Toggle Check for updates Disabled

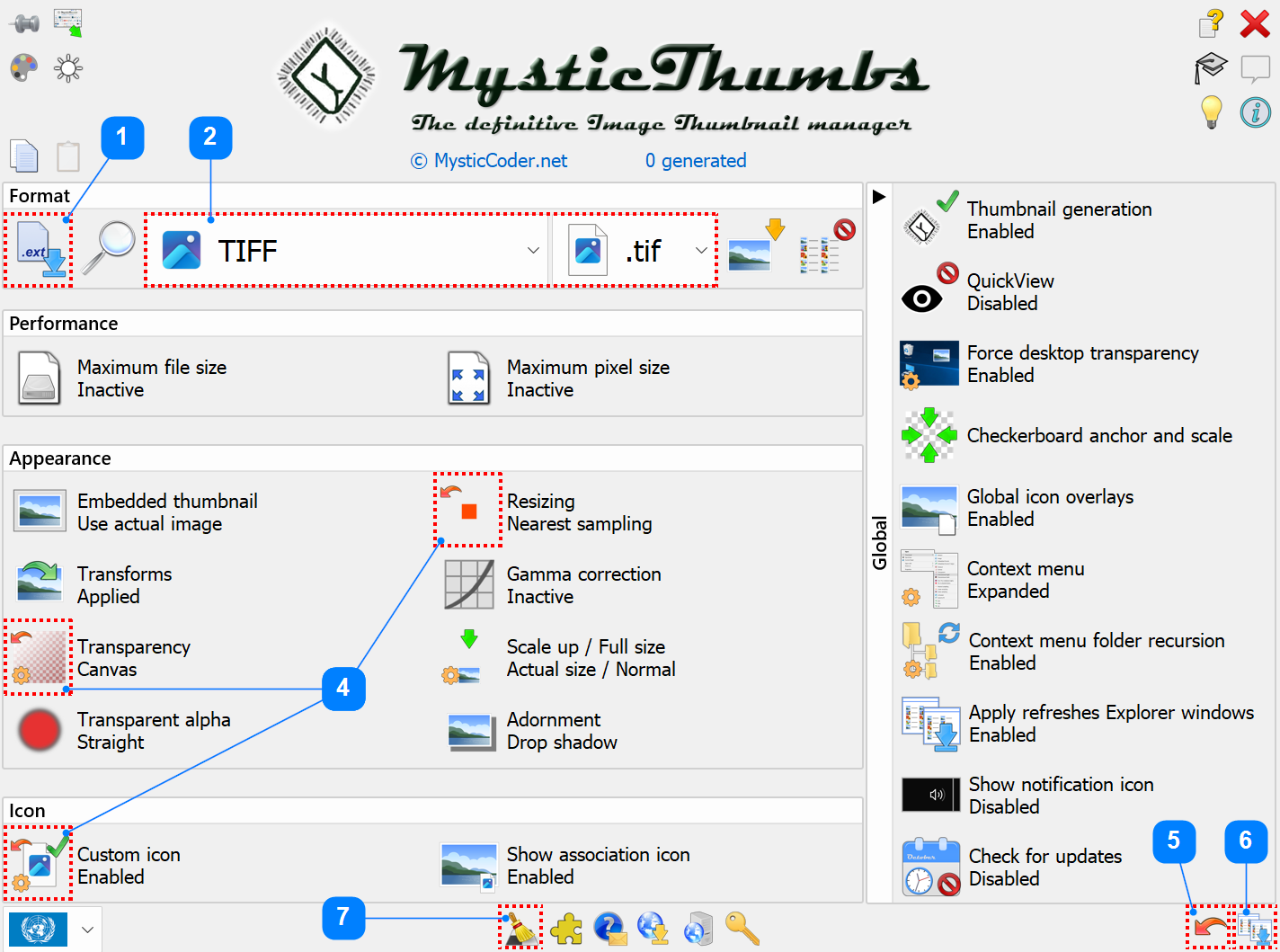[1012, 867]
